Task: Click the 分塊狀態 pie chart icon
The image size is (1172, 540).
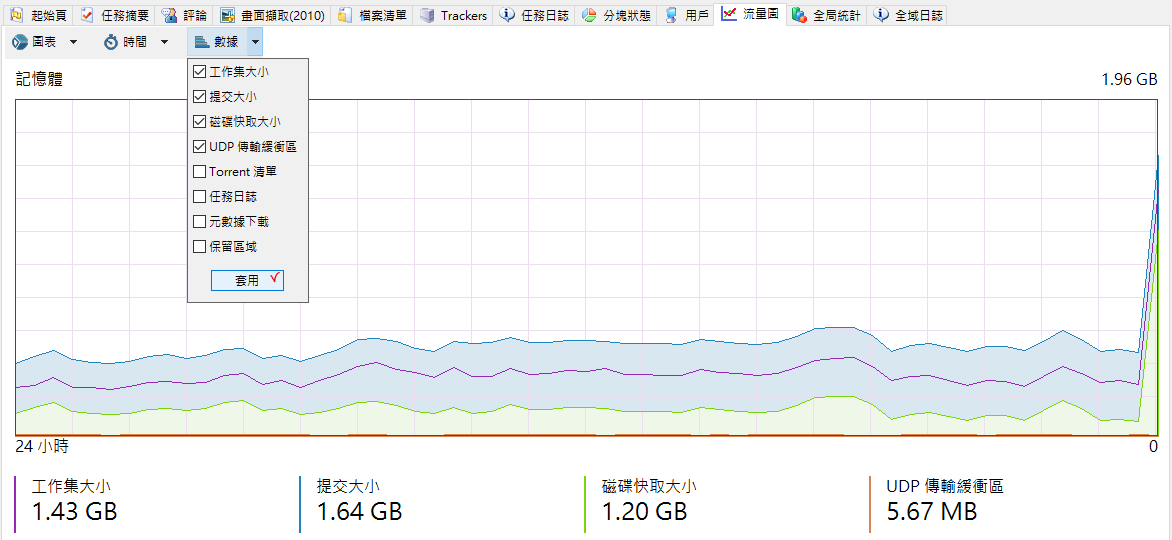Action: [589, 15]
